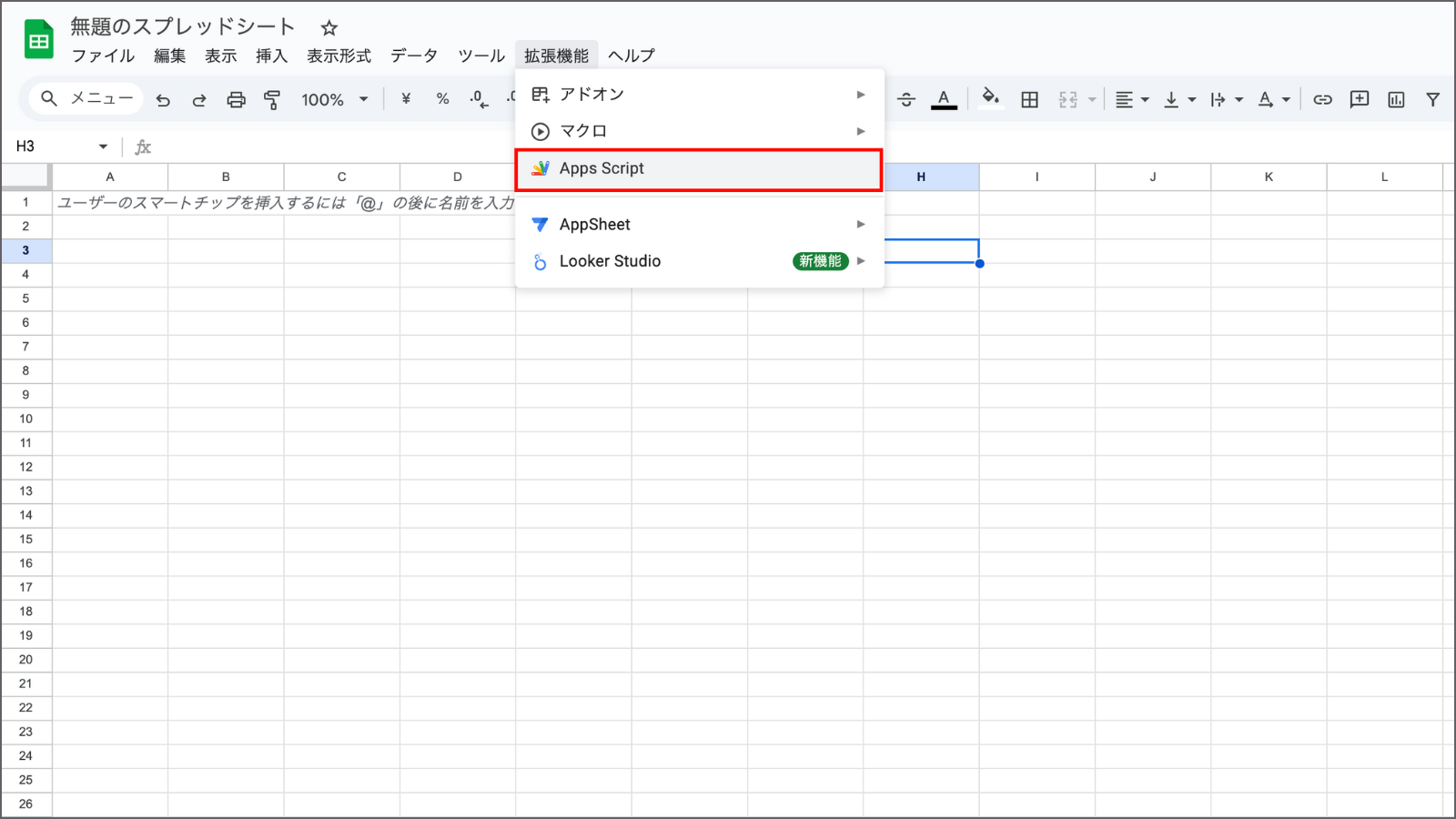Screen dimensions: 1456x819
Task: Open the ファイル menu
Action: (103, 56)
